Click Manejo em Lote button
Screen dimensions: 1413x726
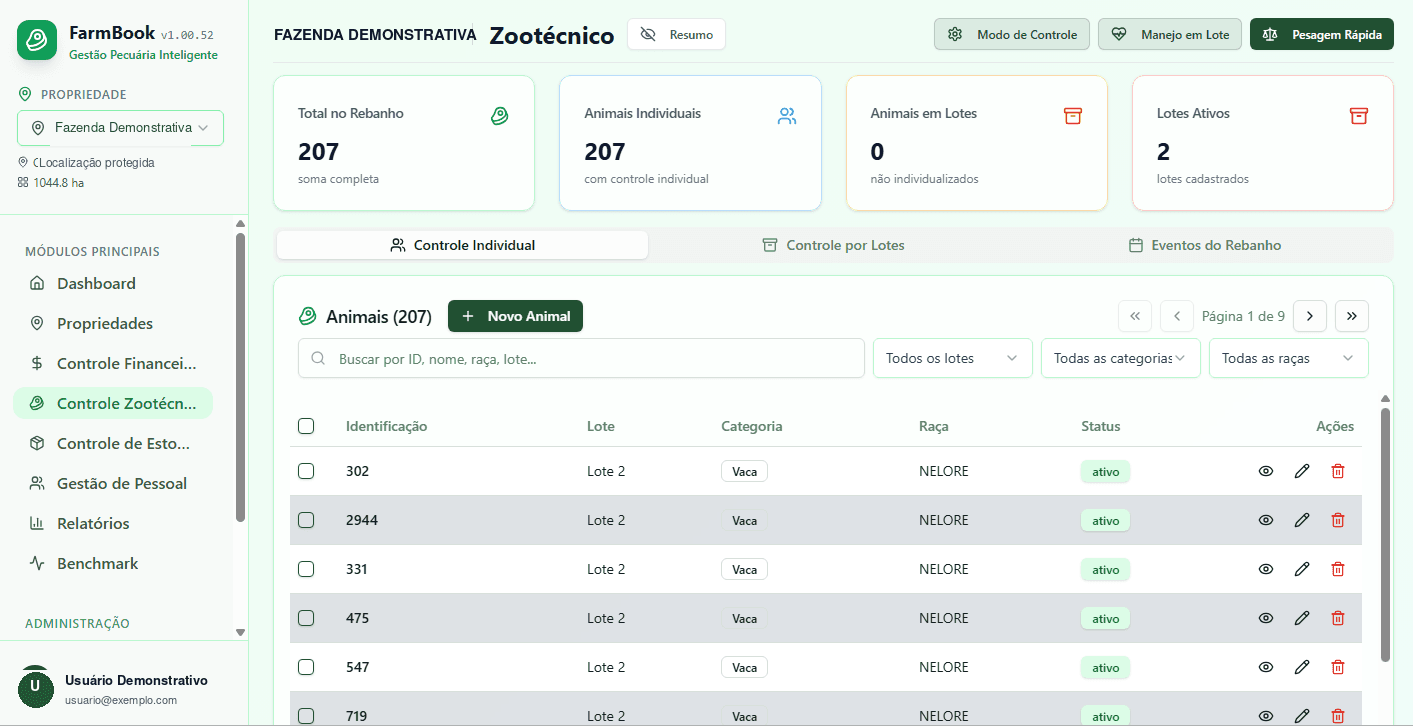(1170, 34)
